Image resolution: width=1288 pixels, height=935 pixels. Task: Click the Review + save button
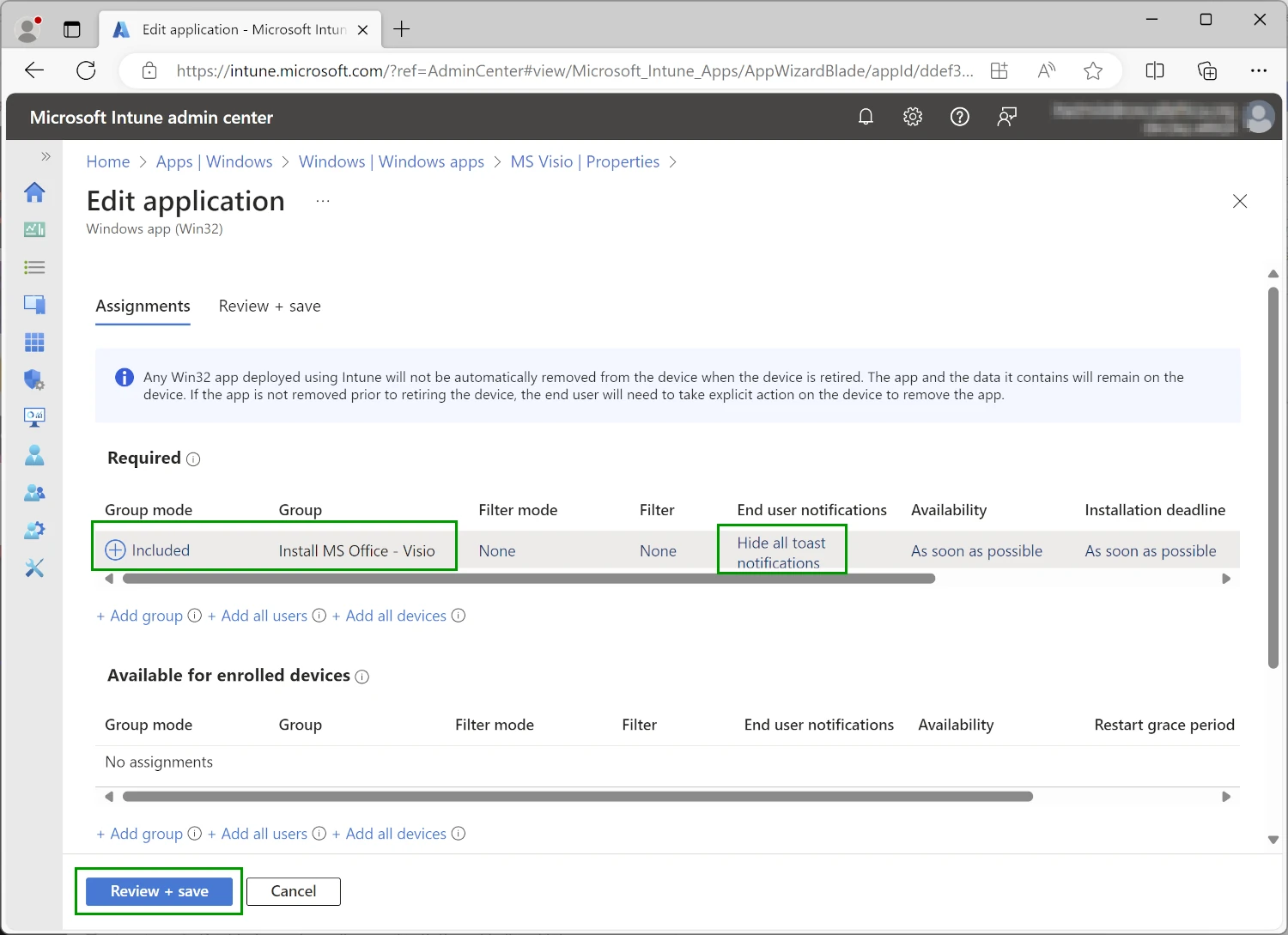click(x=159, y=891)
